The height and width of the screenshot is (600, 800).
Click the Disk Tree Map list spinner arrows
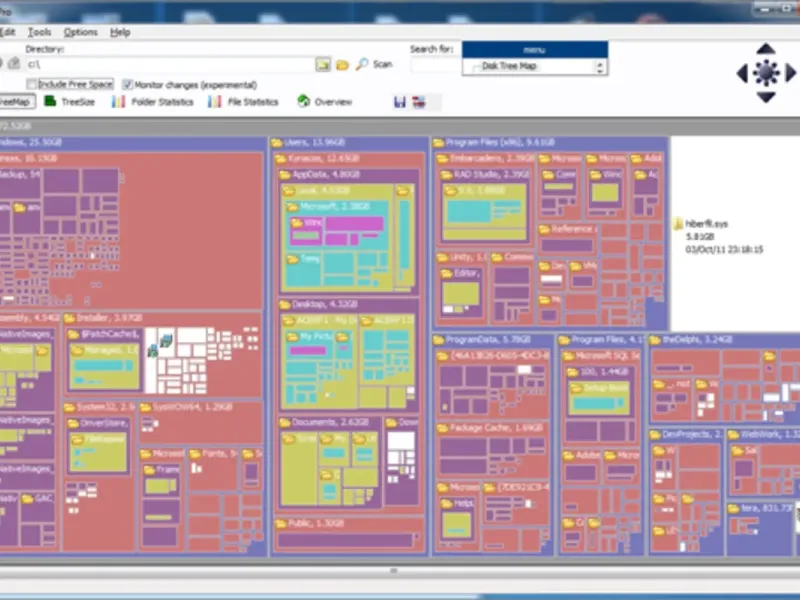pos(599,67)
